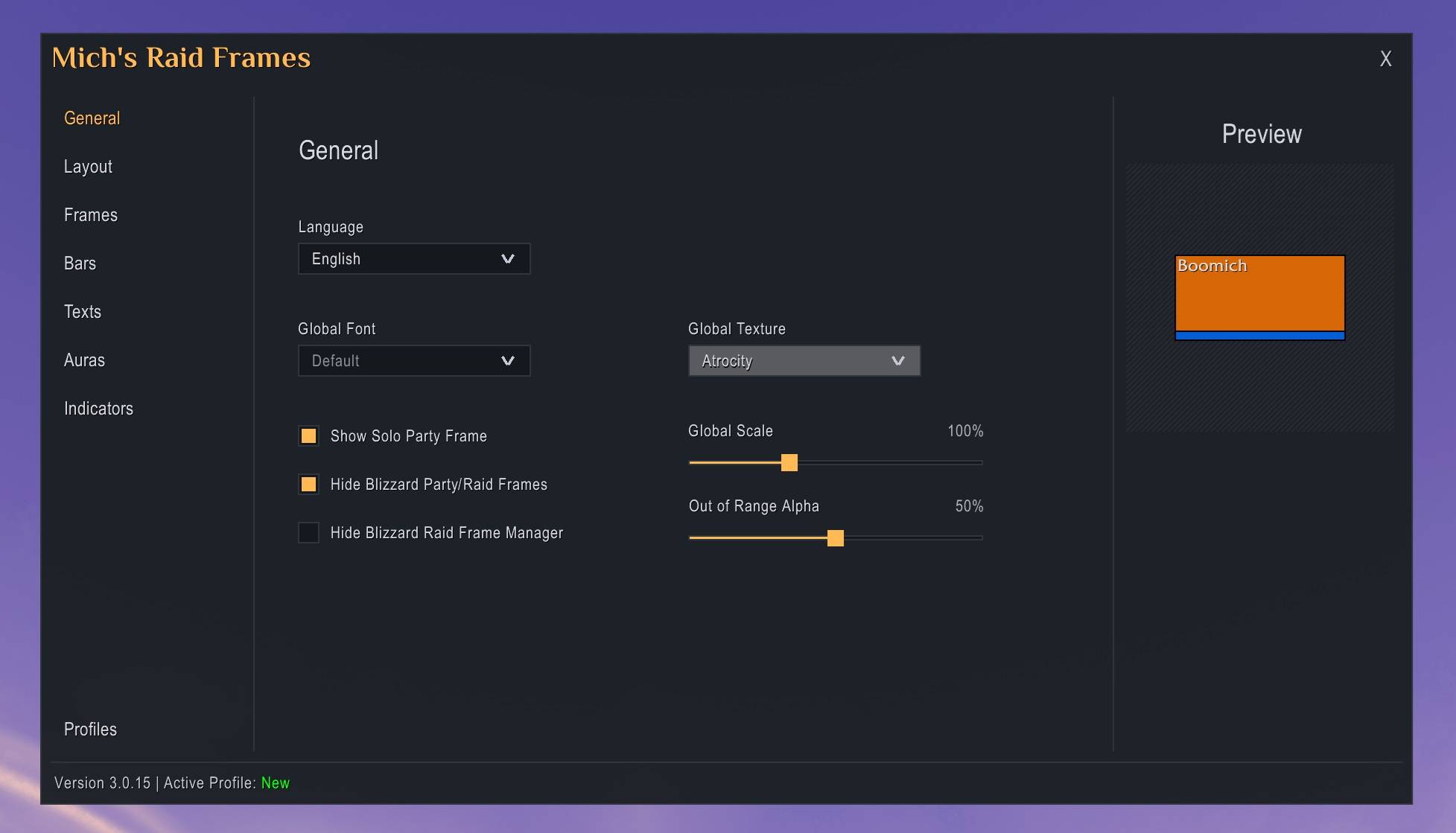Click the Out of Range Alpha slider handle

(836, 538)
